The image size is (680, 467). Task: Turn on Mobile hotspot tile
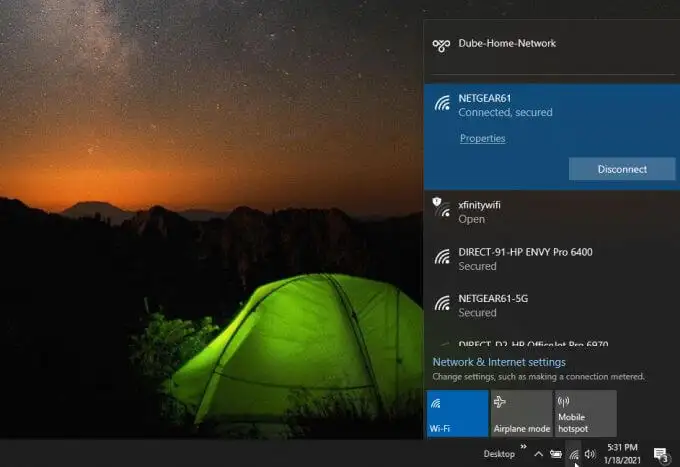[585, 413]
